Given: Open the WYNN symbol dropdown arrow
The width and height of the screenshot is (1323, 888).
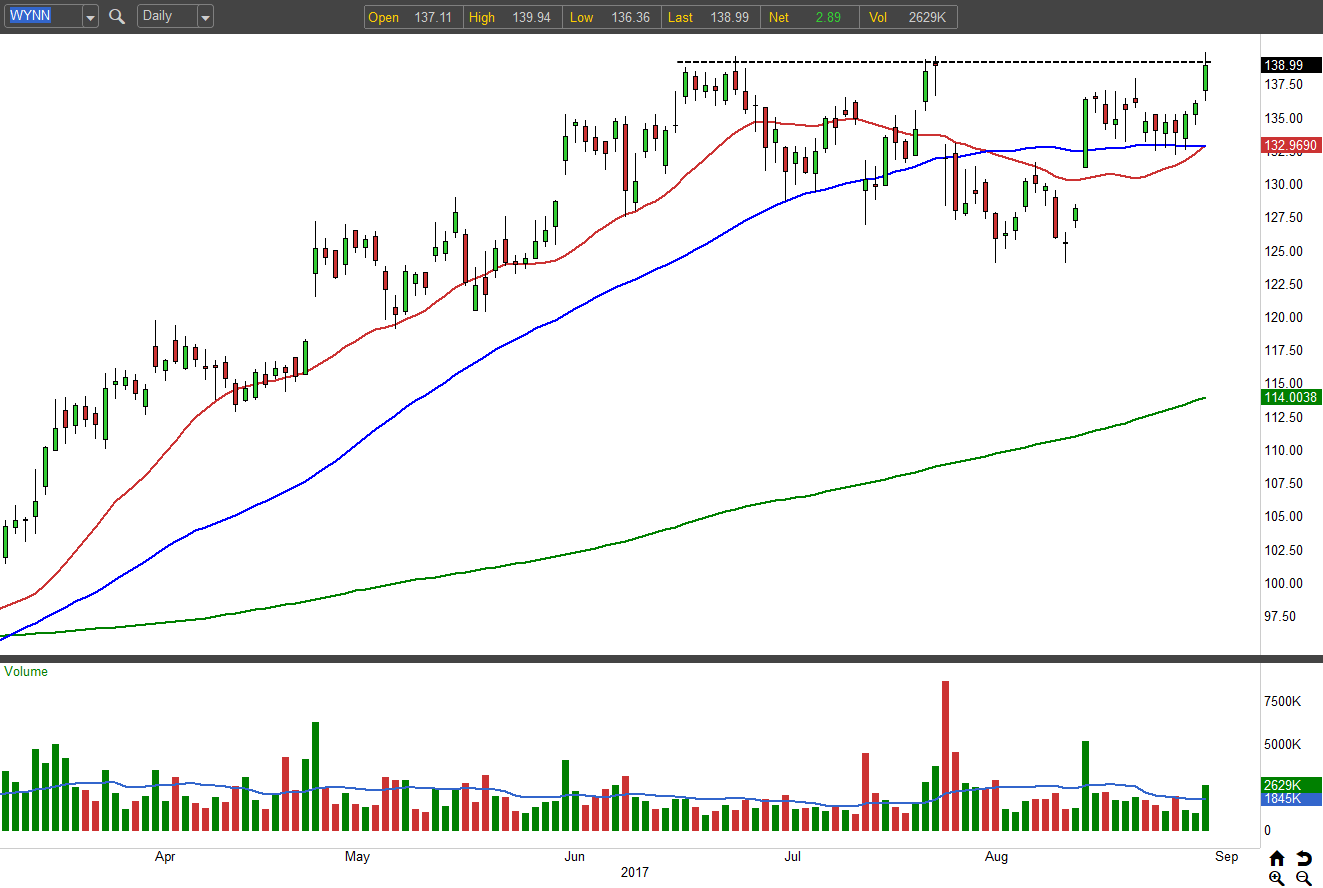Looking at the screenshot, I should point(90,17).
